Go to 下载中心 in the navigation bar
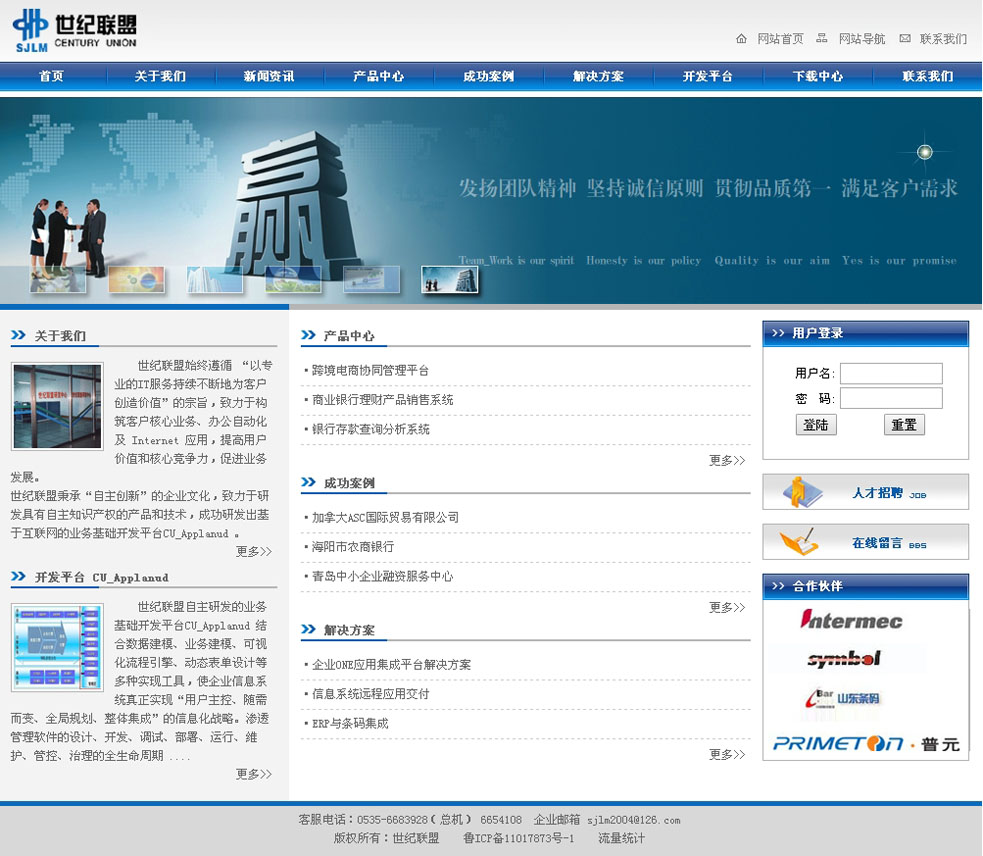 pos(817,76)
